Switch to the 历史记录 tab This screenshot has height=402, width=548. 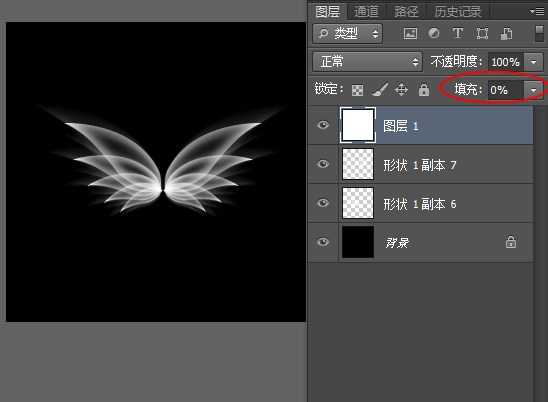click(458, 12)
